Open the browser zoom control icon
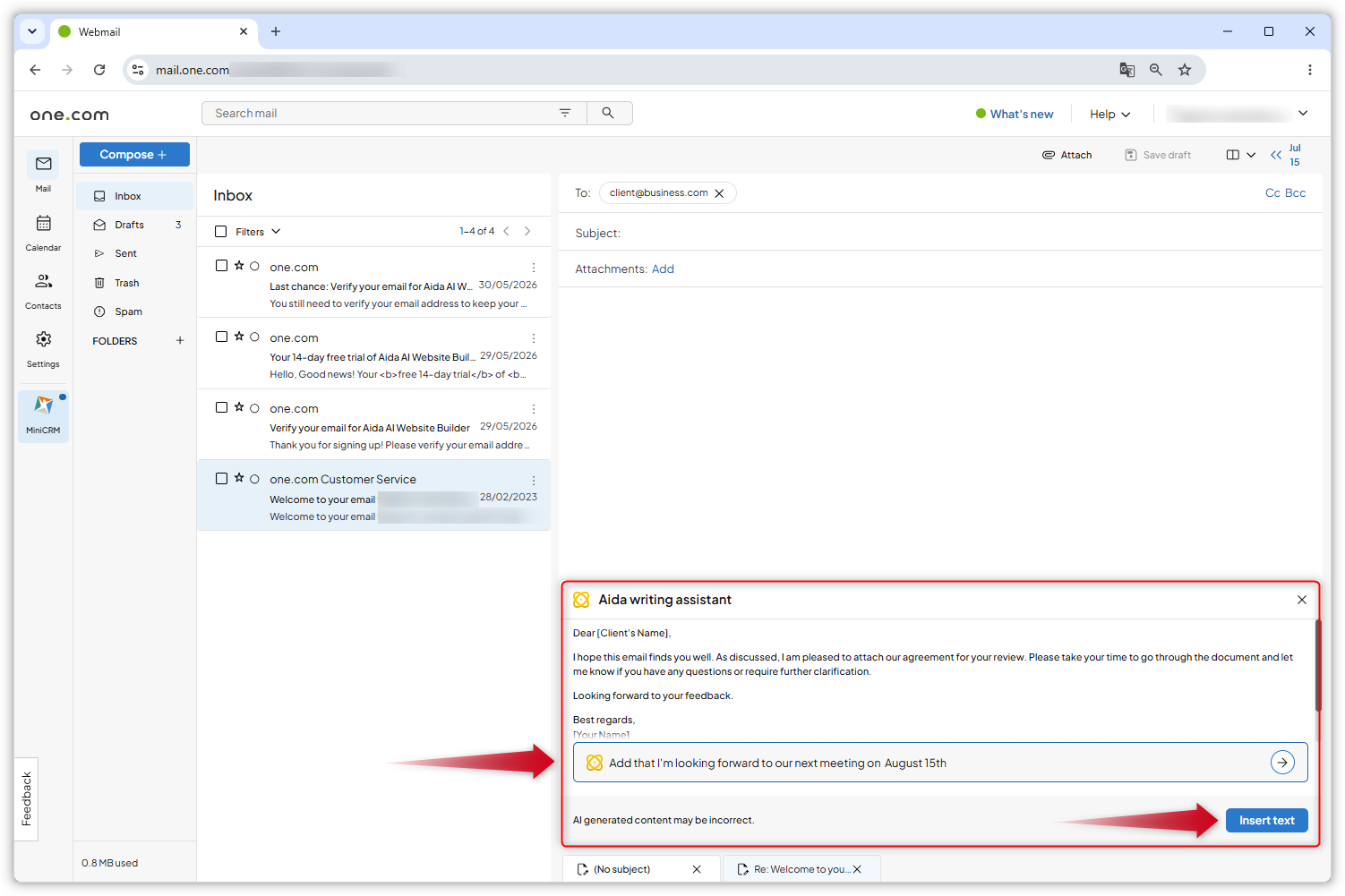The width and height of the screenshot is (1345, 896). pyautogui.click(x=1156, y=70)
